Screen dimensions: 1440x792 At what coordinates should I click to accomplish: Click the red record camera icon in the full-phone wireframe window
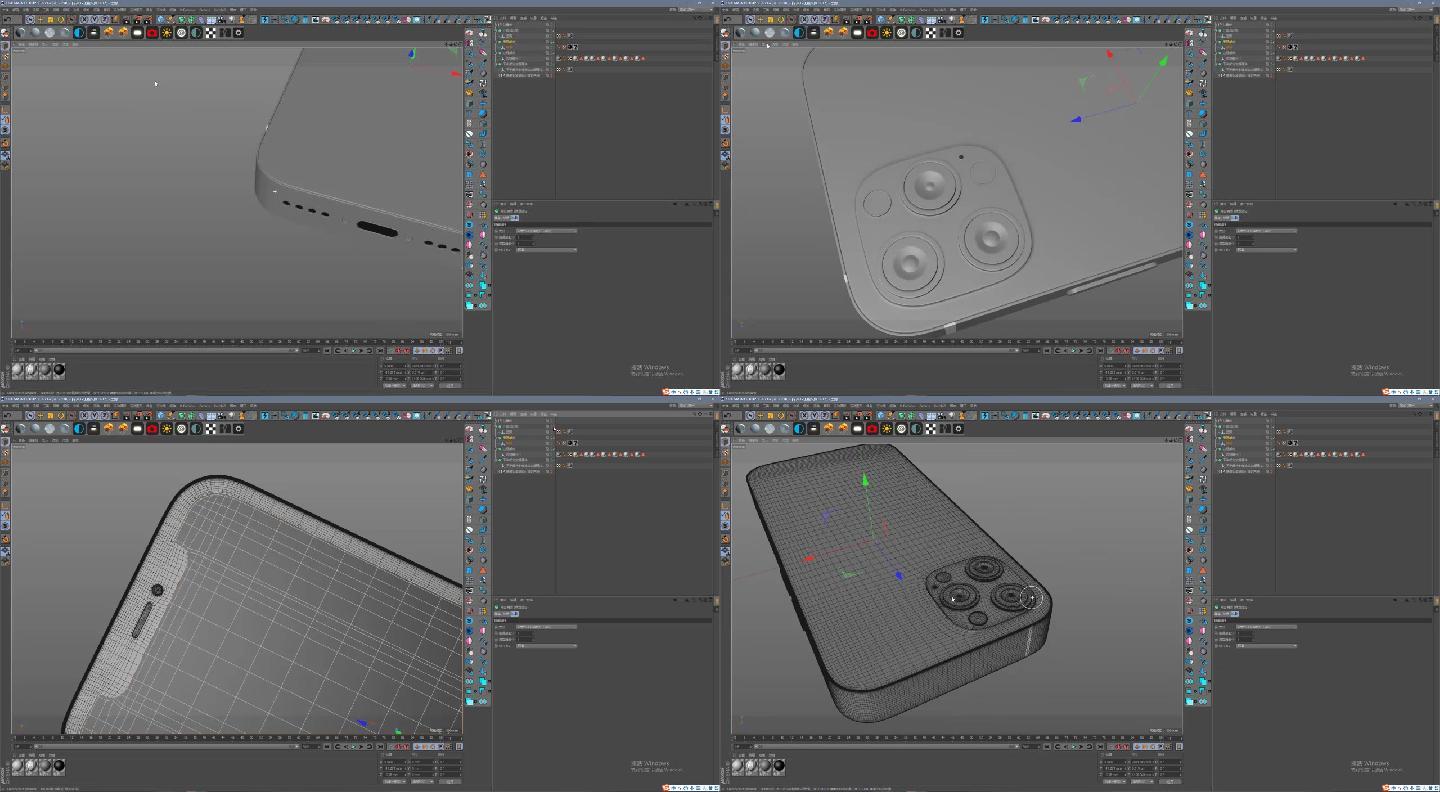pyautogui.click(x=872, y=429)
